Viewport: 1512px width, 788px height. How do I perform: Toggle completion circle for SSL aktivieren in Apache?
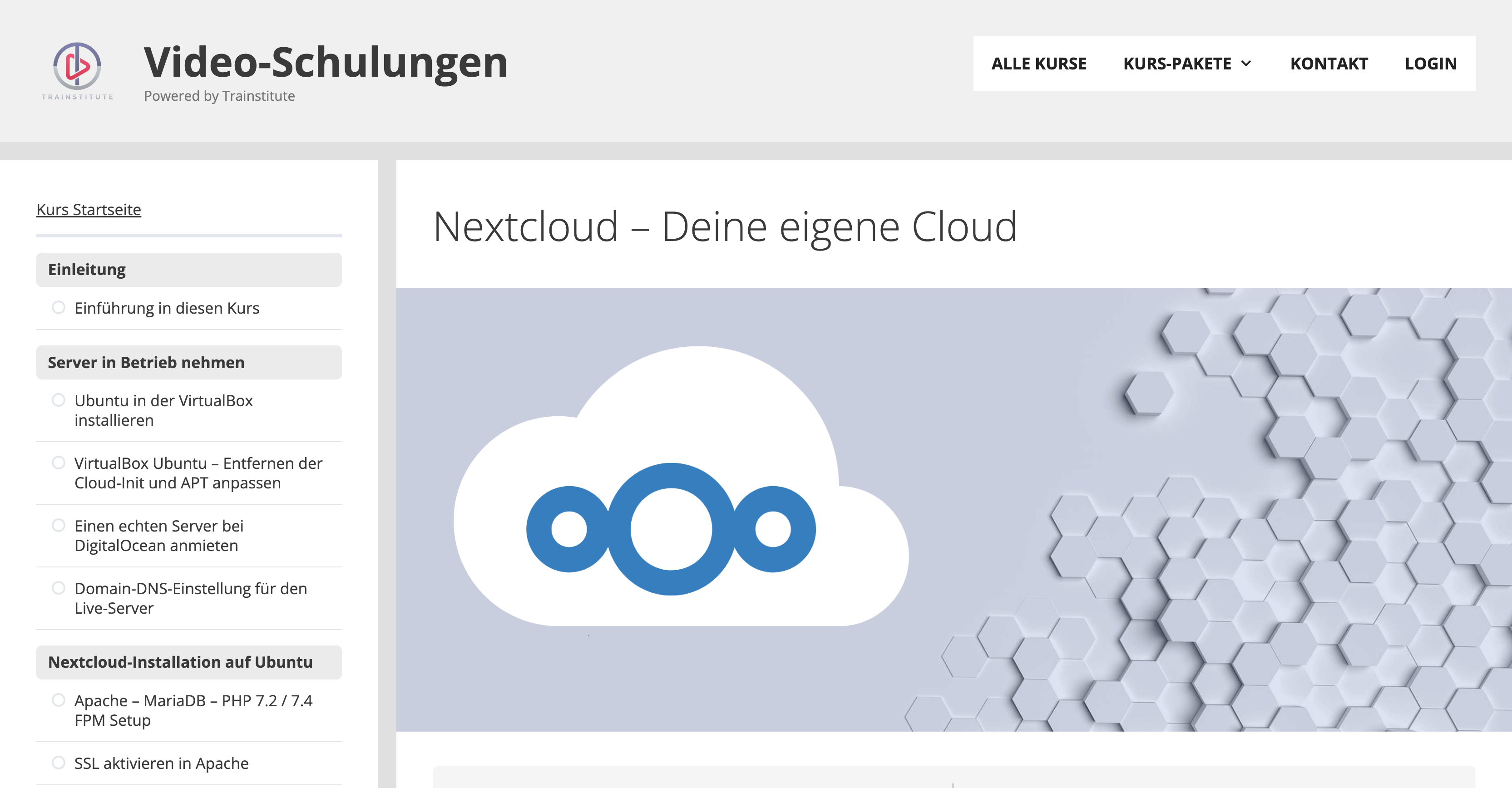[x=58, y=763]
